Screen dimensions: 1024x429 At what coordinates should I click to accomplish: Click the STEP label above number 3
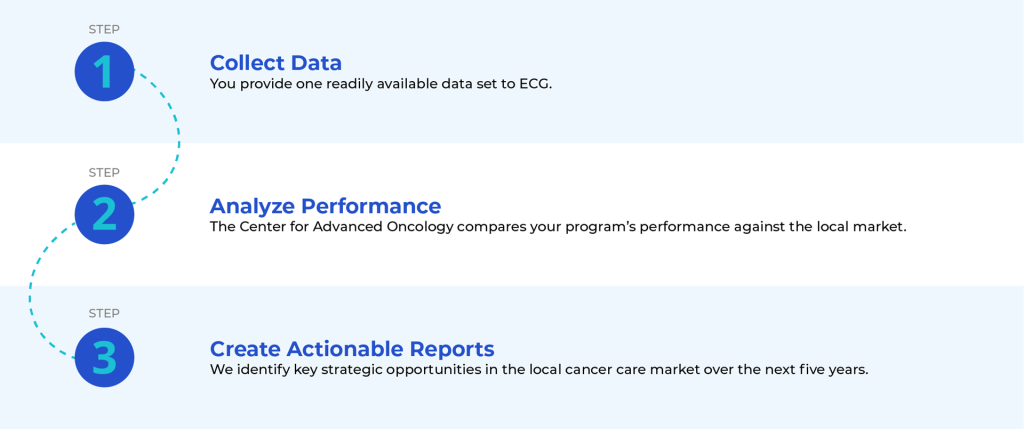(x=104, y=313)
